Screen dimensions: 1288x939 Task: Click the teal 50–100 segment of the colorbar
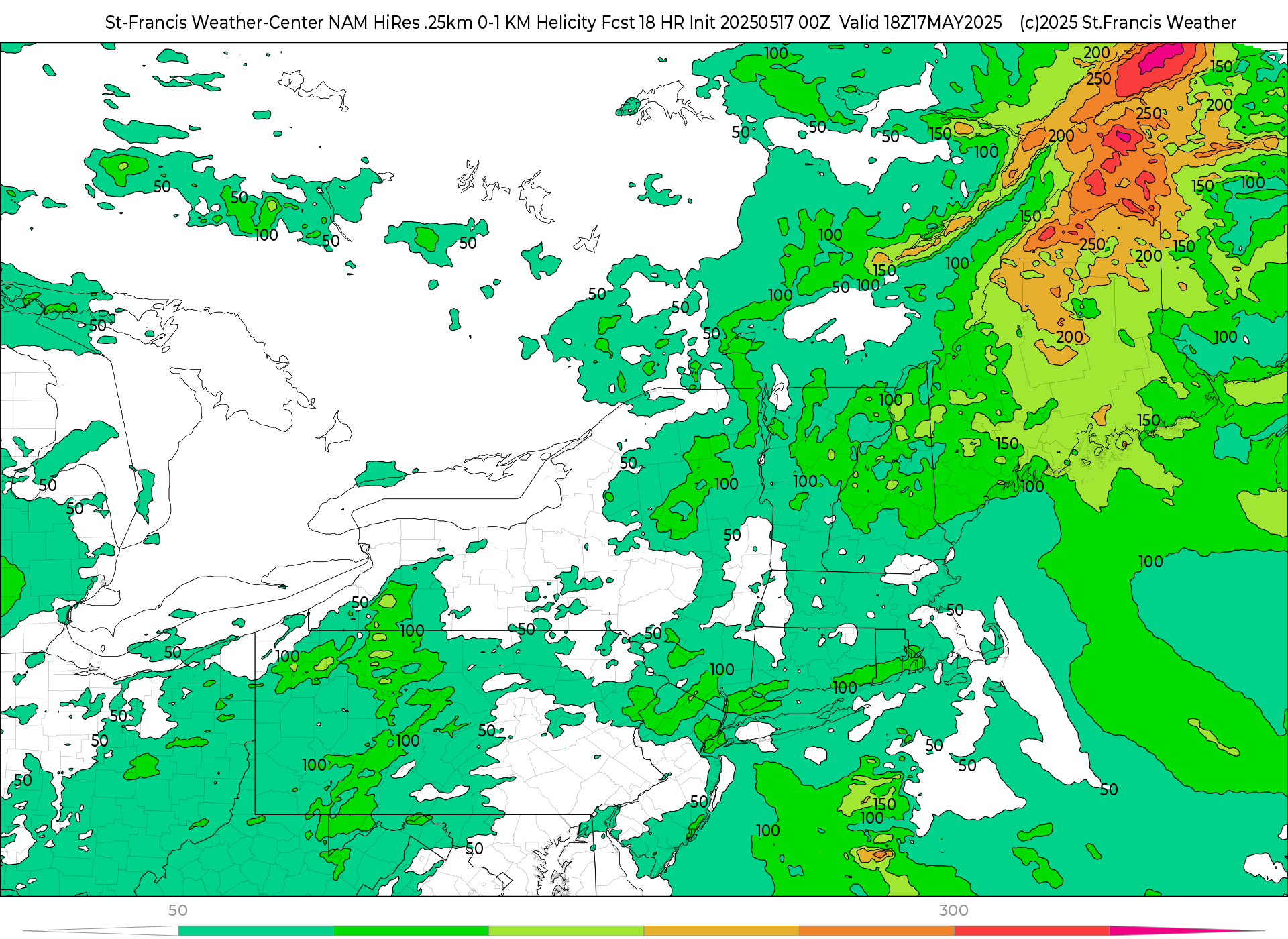pos(256,931)
